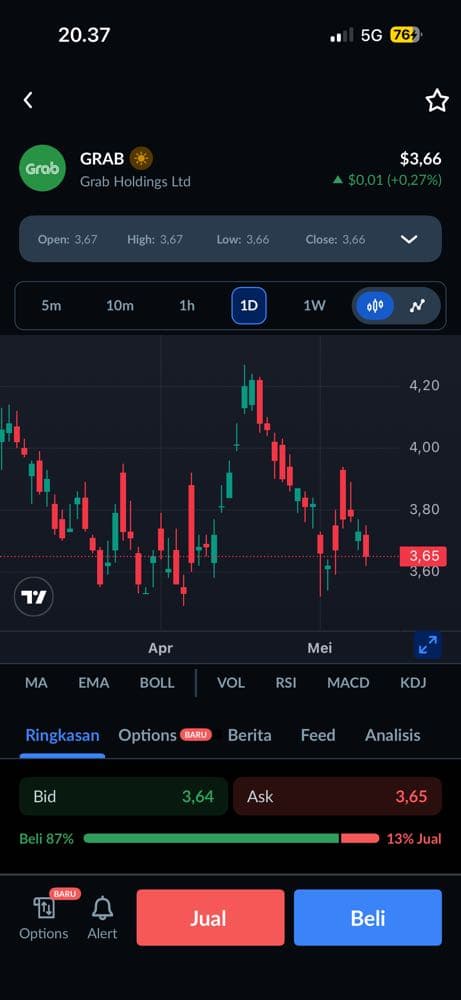
Task: Tap the blue Beli button
Action: [368, 918]
